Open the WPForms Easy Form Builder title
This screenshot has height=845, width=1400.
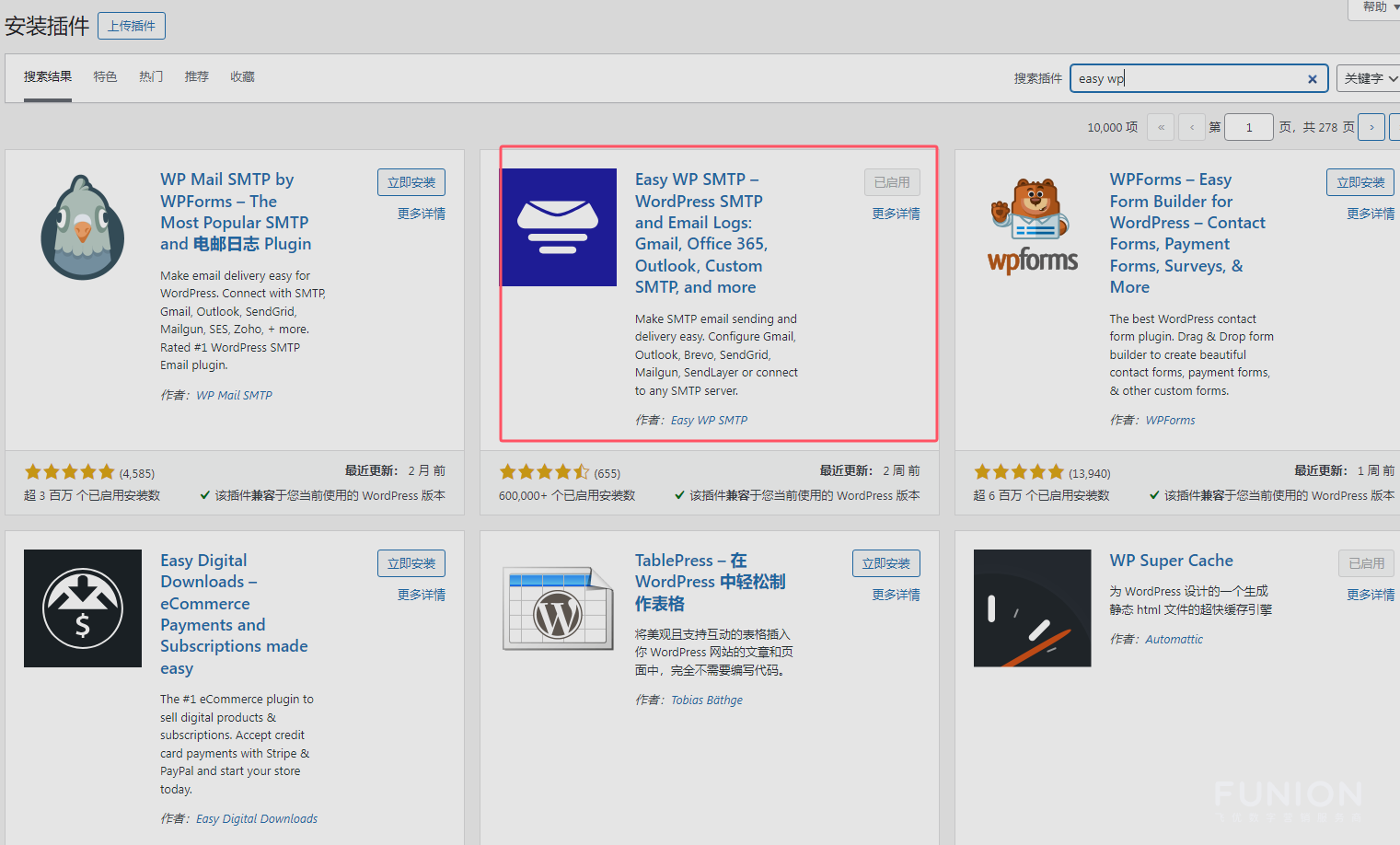click(1187, 233)
